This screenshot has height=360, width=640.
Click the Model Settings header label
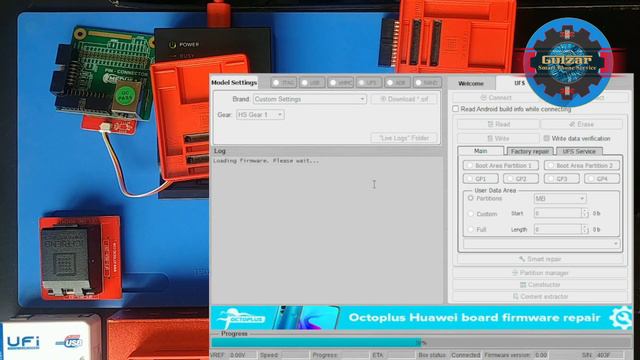pyautogui.click(x=234, y=82)
